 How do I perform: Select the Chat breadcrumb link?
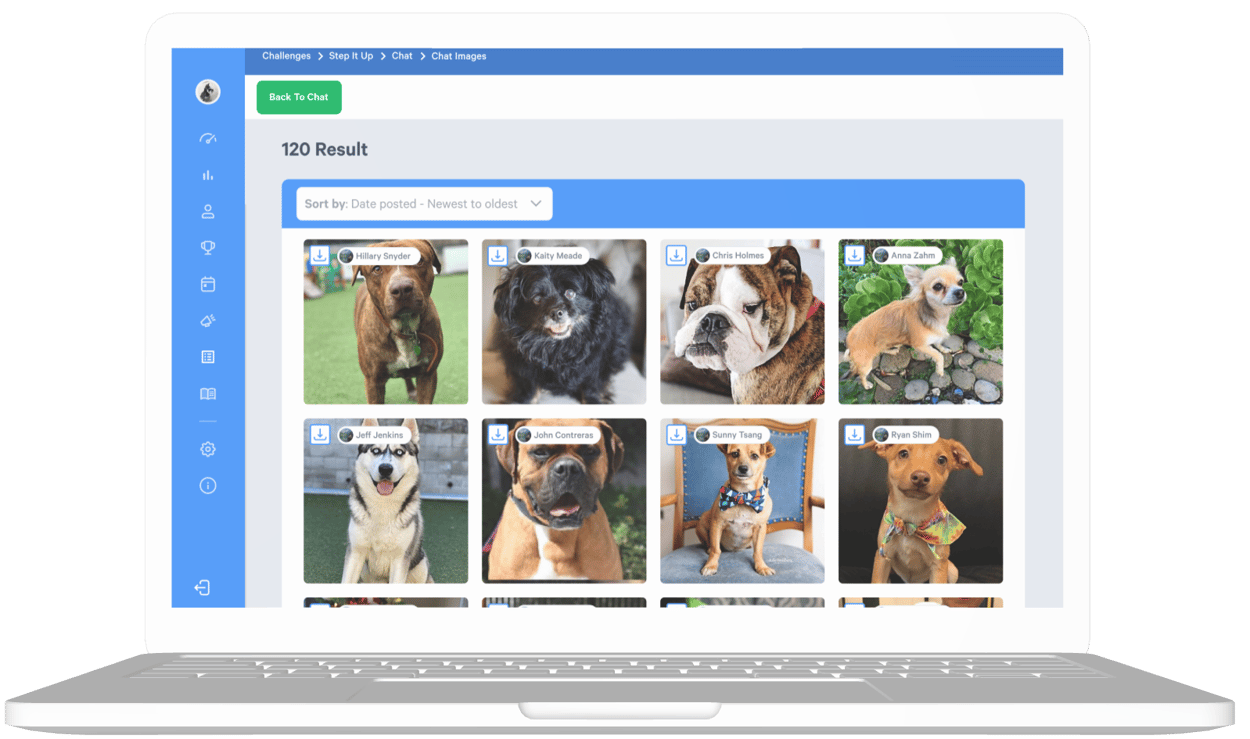(402, 56)
